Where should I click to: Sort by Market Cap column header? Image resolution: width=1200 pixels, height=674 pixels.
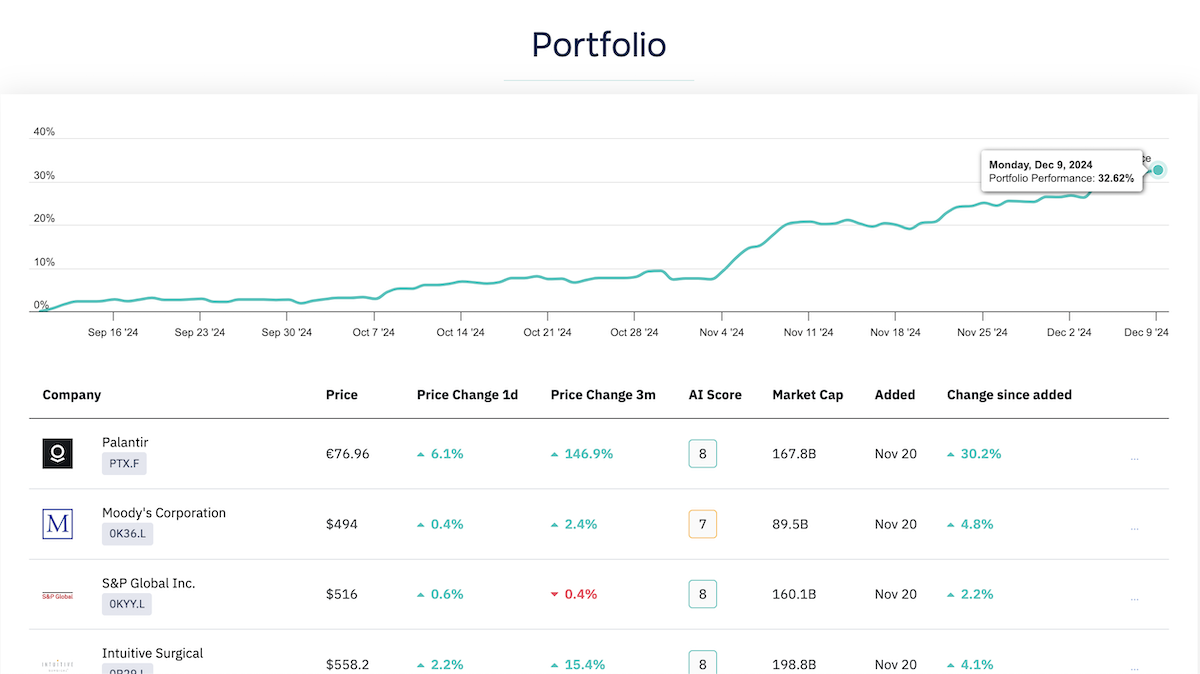point(807,395)
